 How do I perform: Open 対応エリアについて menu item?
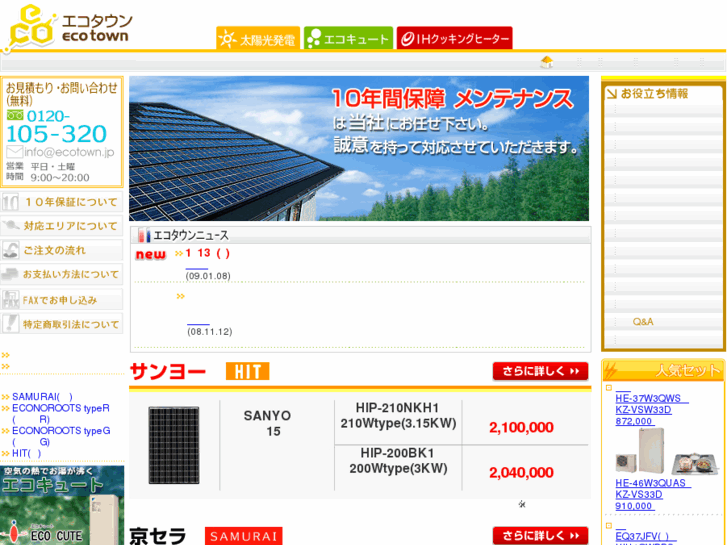coord(62,226)
